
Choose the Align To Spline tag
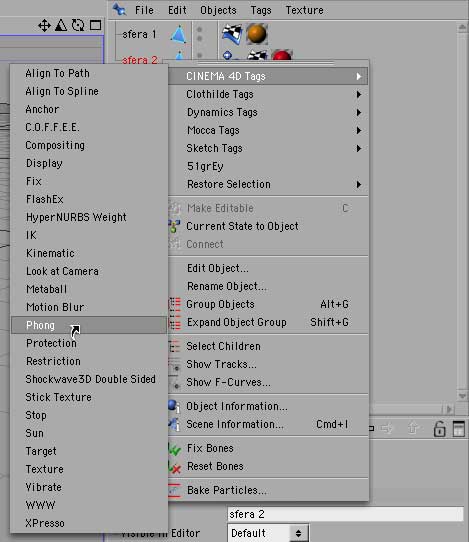[89, 91]
